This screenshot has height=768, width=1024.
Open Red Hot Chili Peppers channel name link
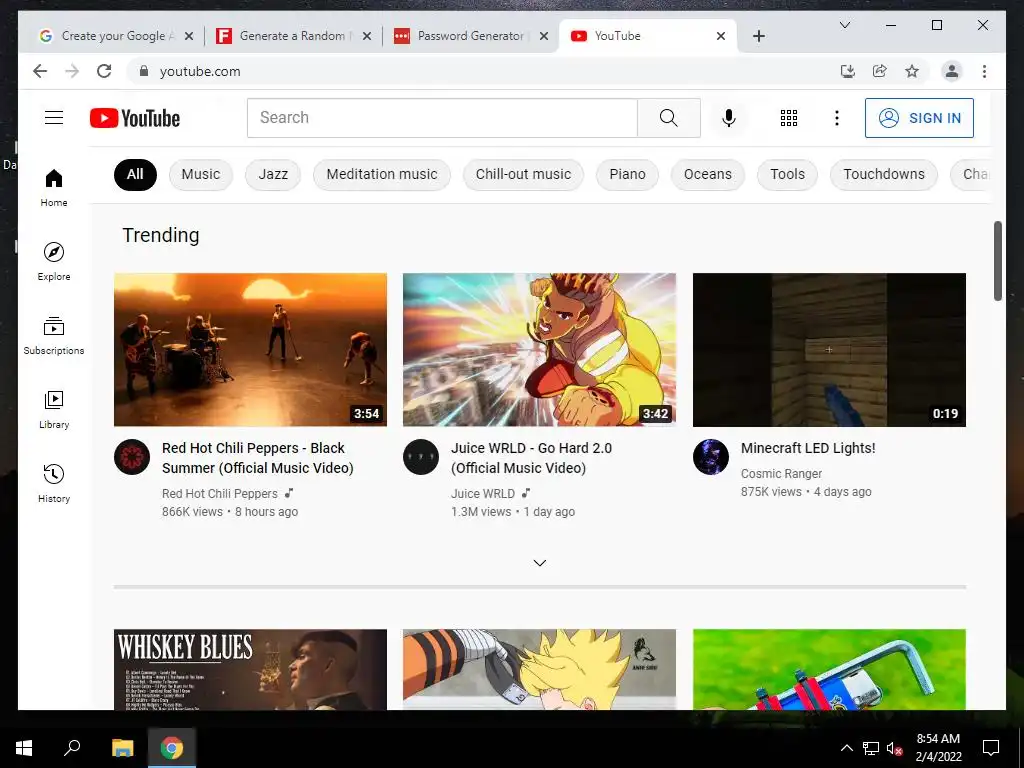[x=219, y=494]
